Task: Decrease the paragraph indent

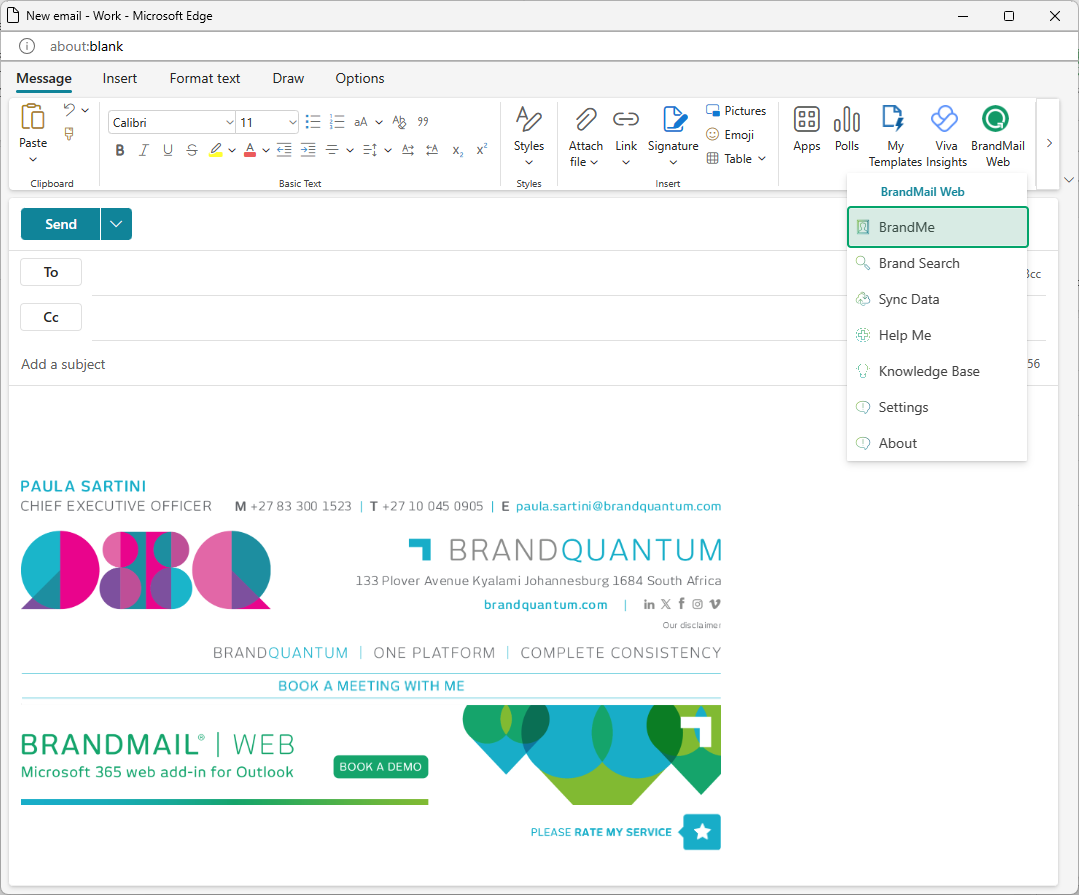Action: (284, 150)
